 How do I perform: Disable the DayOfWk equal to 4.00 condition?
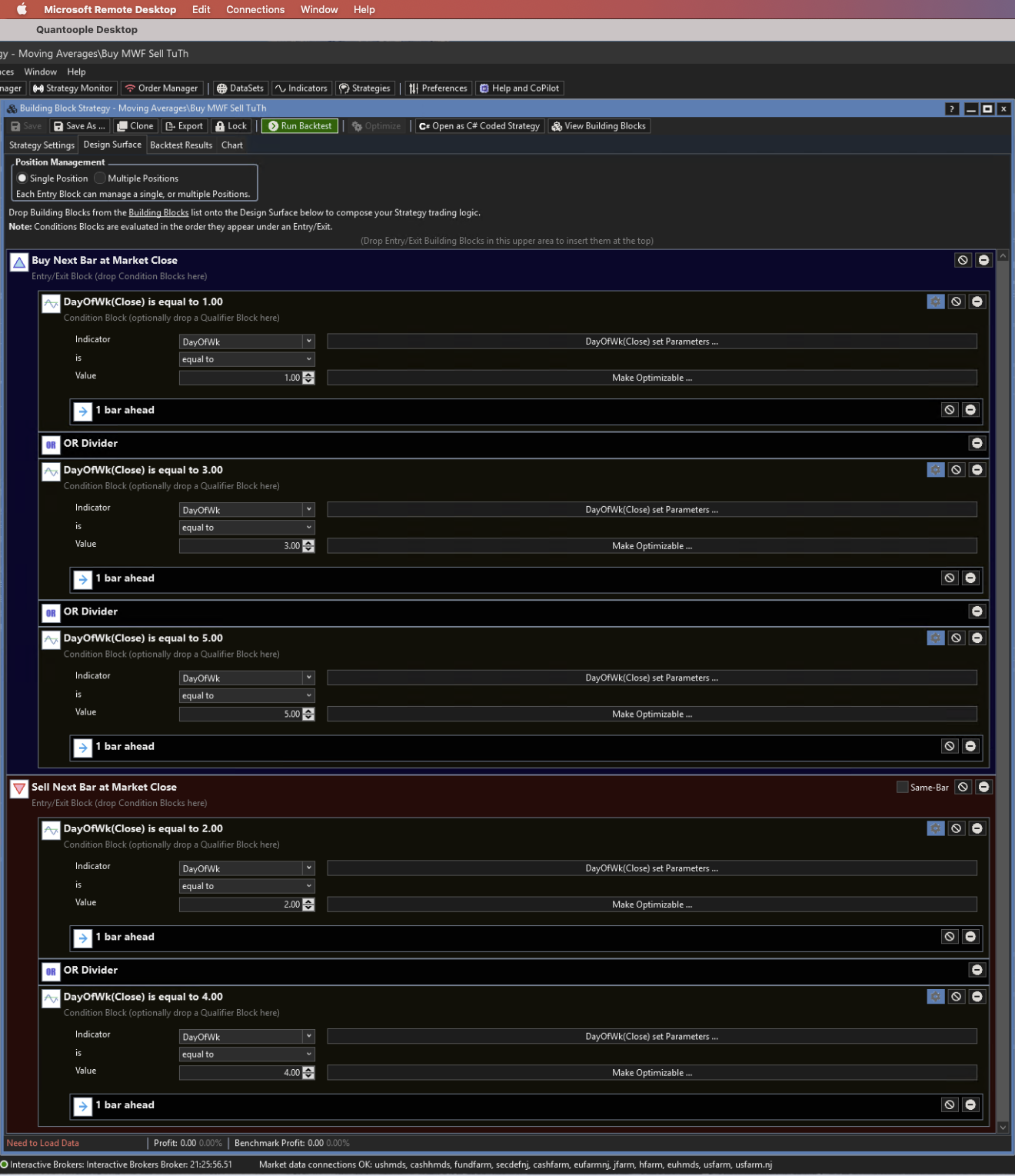pos(956,997)
